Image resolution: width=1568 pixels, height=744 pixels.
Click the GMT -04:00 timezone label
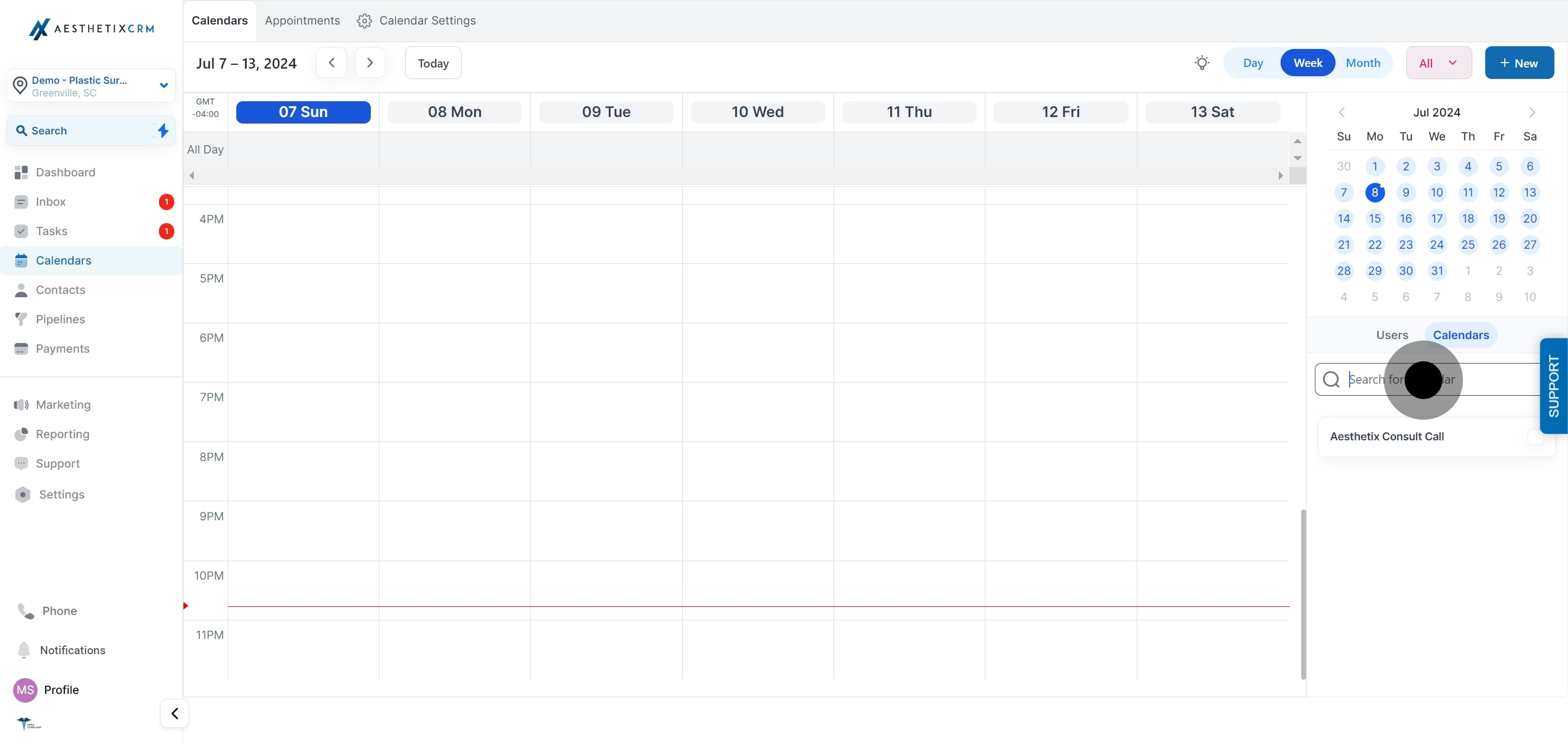tap(205, 108)
